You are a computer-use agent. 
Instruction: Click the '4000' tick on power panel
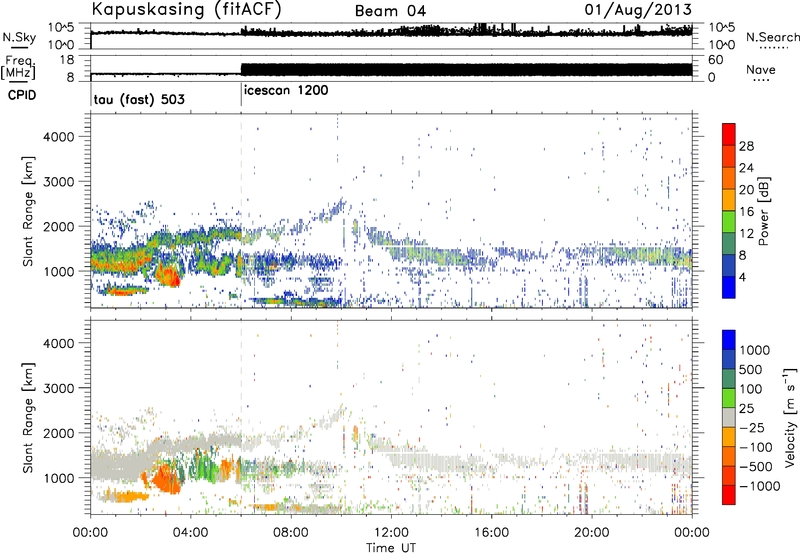[x=58, y=137]
